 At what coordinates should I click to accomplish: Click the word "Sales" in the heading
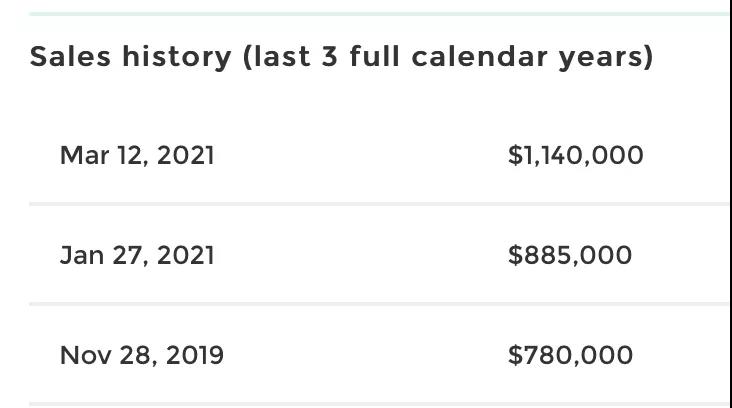coord(70,56)
